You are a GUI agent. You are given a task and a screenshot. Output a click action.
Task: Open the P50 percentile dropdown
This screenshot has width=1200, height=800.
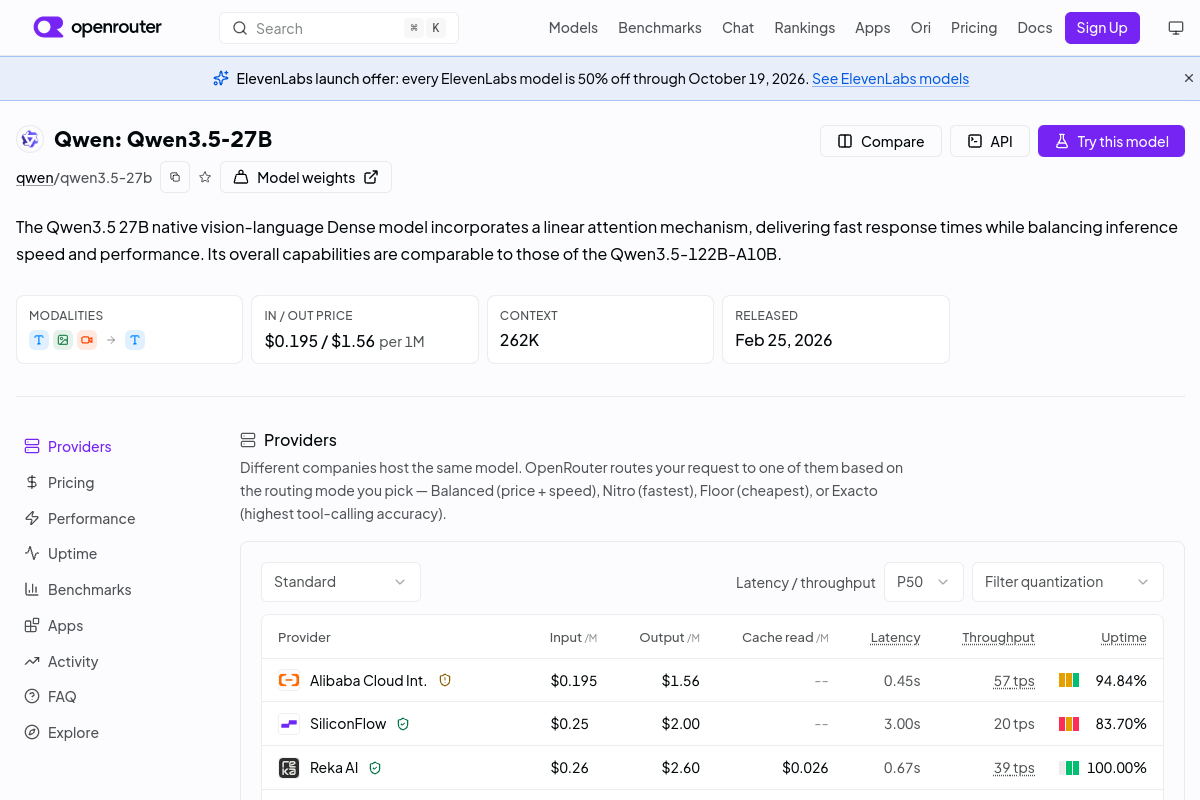click(924, 582)
